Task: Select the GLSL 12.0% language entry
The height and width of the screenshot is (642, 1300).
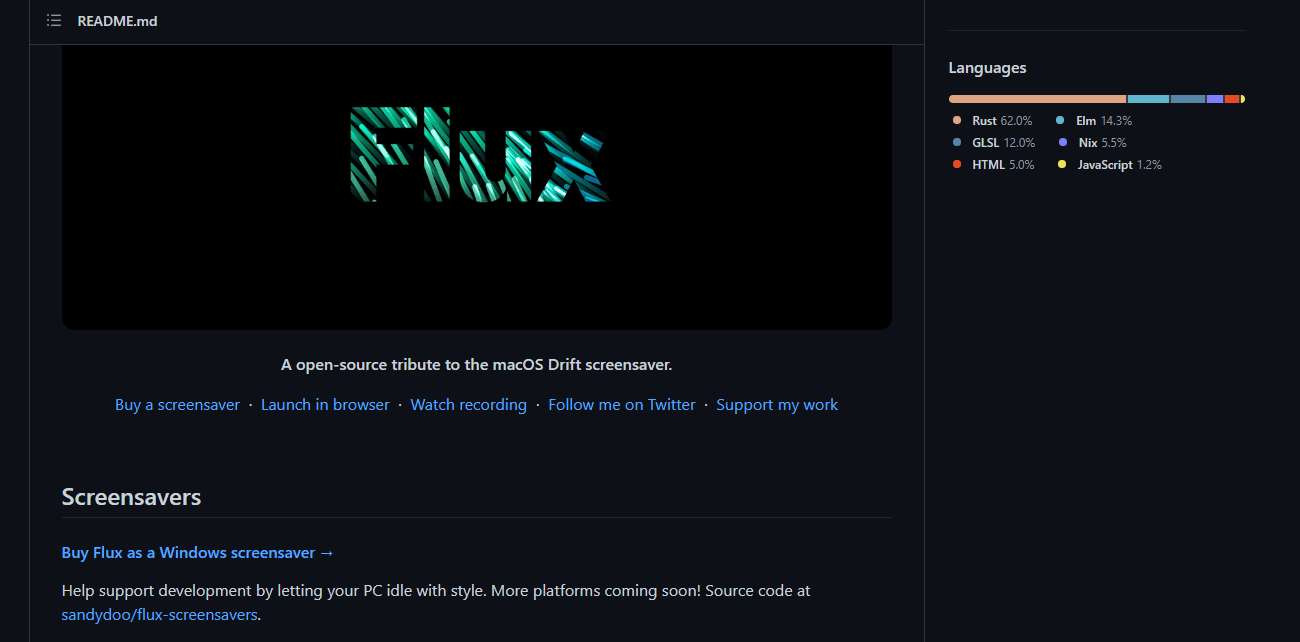Action: [994, 143]
